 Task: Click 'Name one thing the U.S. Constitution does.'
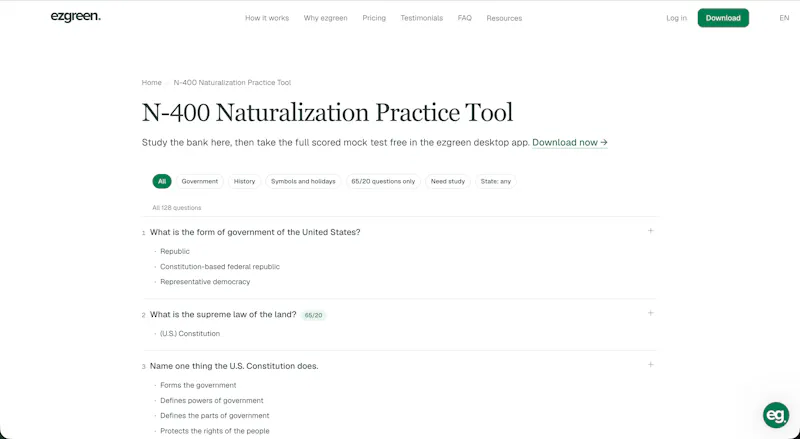(x=234, y=366)
